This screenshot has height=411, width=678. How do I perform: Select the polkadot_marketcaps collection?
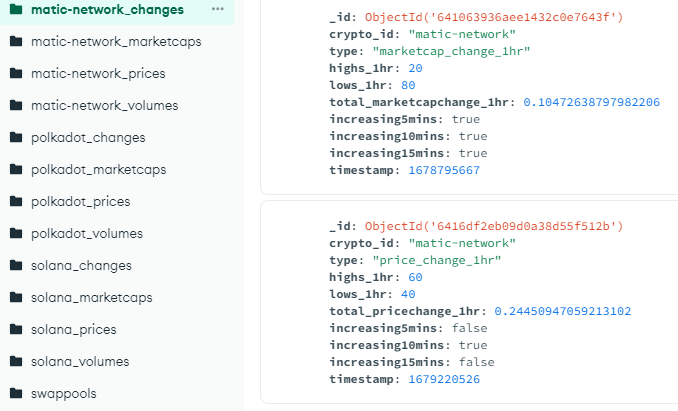[98, 169]
